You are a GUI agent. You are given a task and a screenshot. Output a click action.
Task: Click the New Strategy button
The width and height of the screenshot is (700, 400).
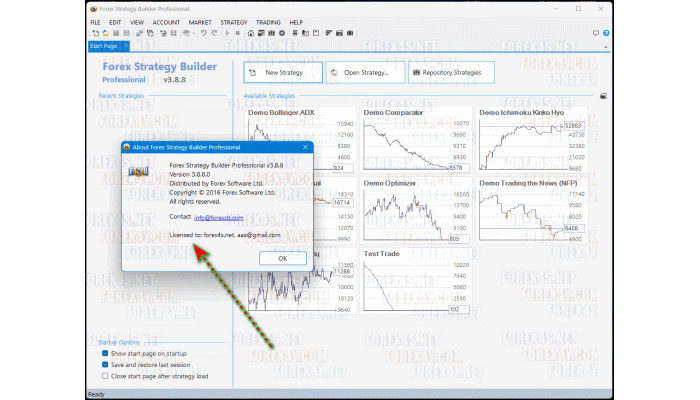[x=283, y=72]
